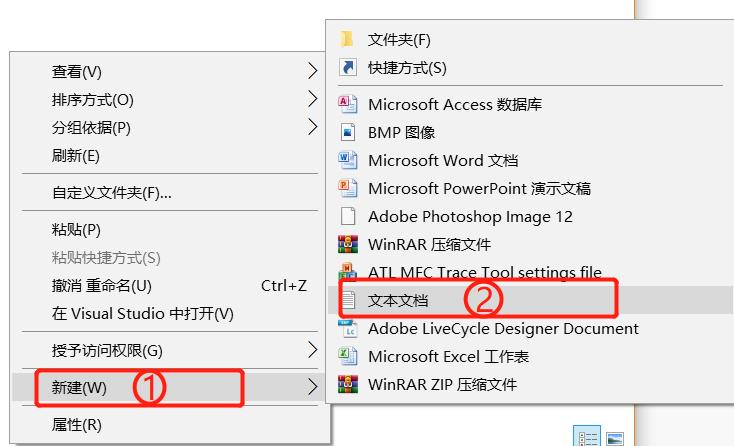Open the 授予访问权限(G) submenu arrow
This screenshot has width=734, height=446.
pyautogui.click(x=313, y=350)
